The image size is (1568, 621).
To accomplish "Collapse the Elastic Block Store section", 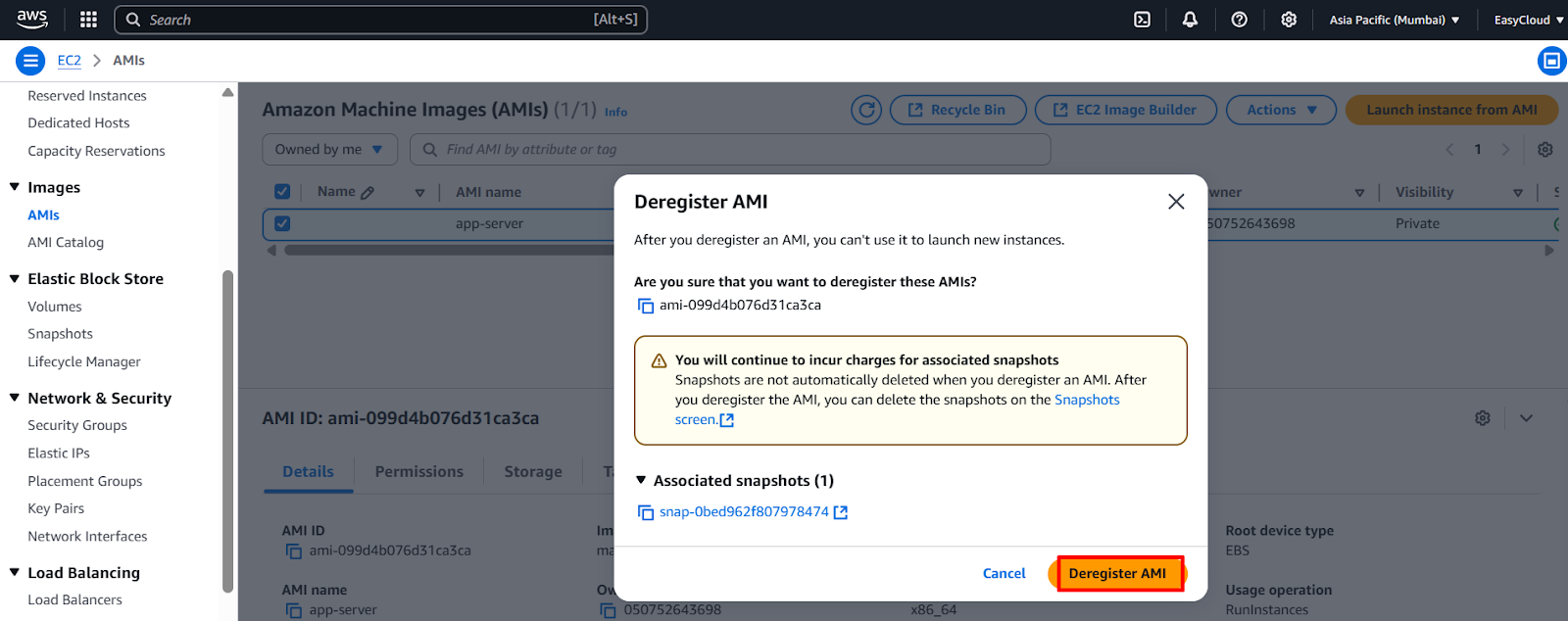I will pos(15,279).
